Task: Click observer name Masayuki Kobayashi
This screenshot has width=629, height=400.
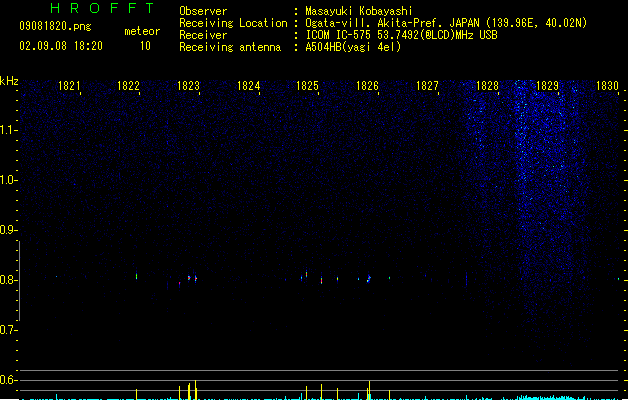Action: 359,11
